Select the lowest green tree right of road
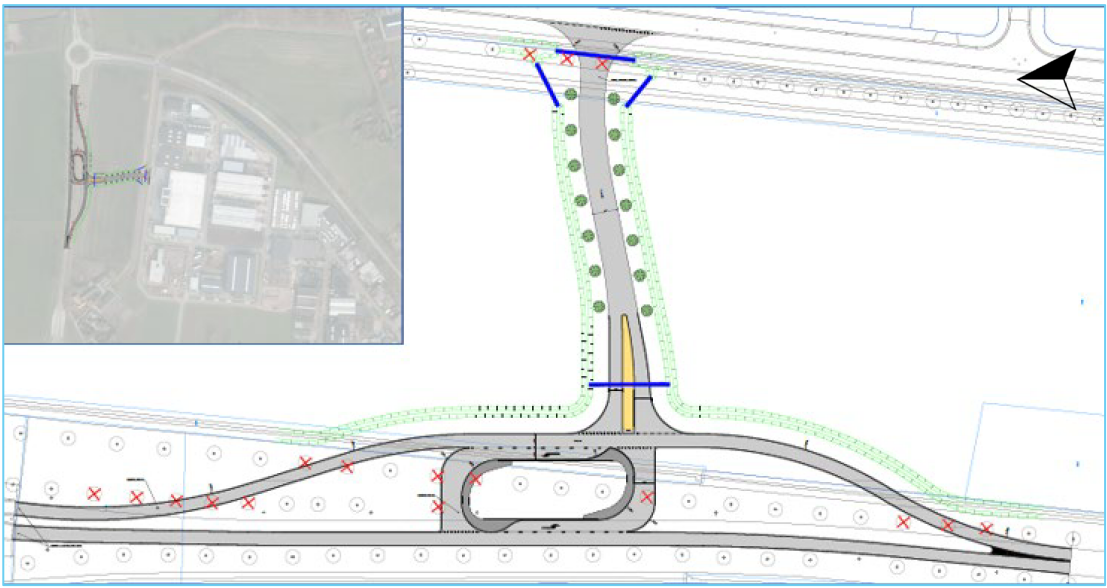Screen dimensions: 1107x588 (x=646, y=309)
